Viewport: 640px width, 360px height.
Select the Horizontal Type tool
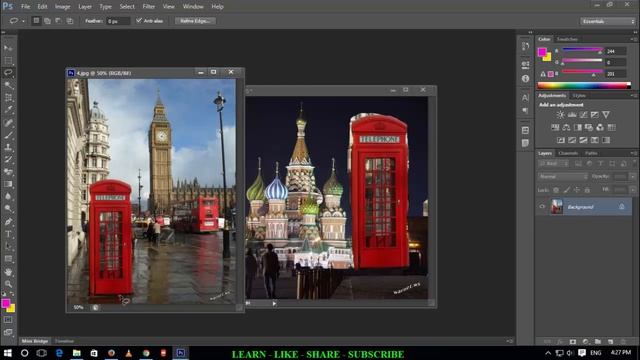coord(8,234)
